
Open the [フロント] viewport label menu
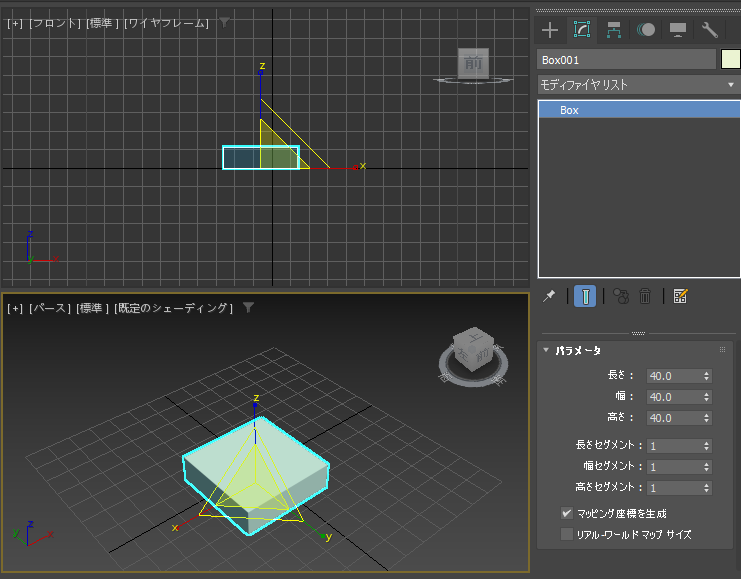click(x=54, y=23)
